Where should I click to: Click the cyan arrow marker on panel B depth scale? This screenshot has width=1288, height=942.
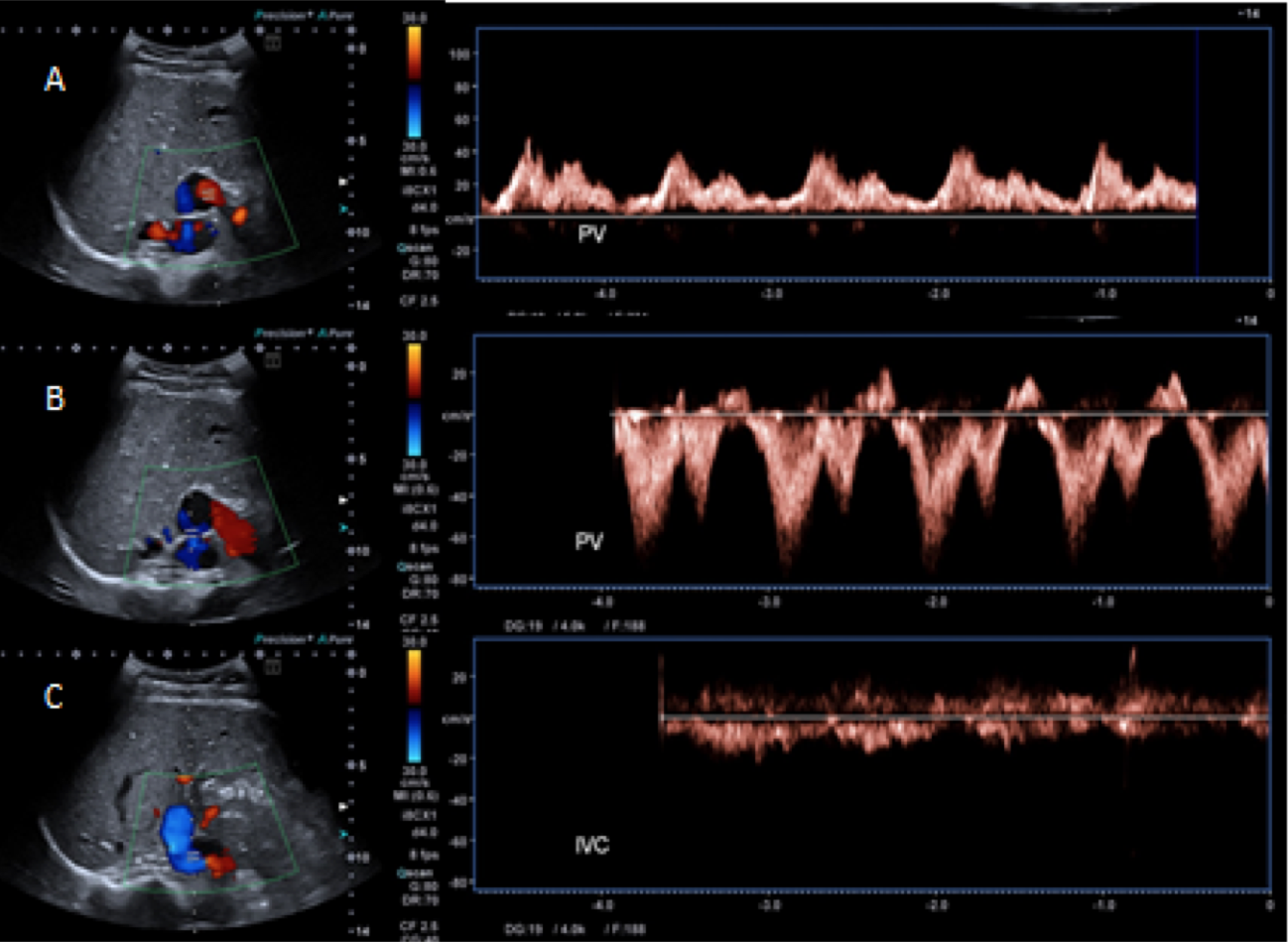point(343,527)
